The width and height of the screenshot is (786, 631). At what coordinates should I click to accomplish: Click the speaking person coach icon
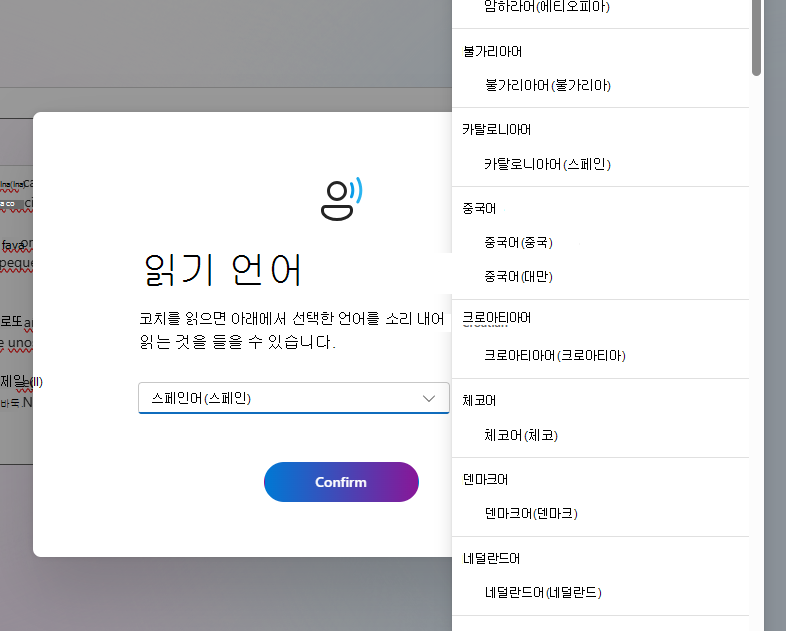(341, 199)
